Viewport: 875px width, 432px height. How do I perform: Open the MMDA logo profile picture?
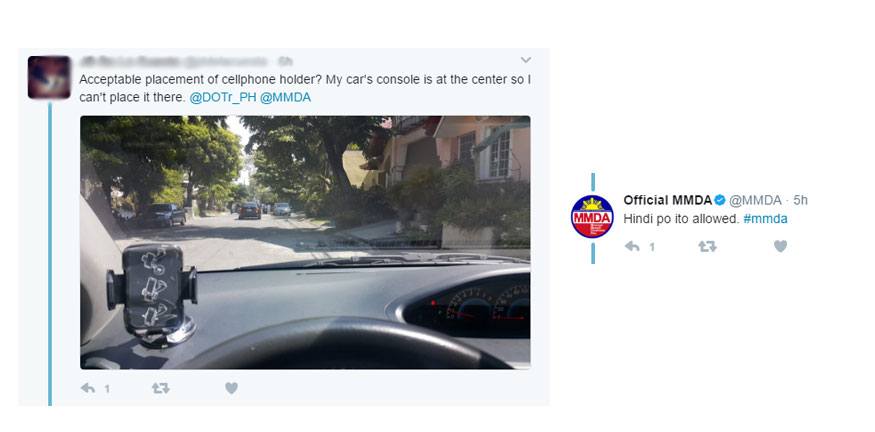592,217
